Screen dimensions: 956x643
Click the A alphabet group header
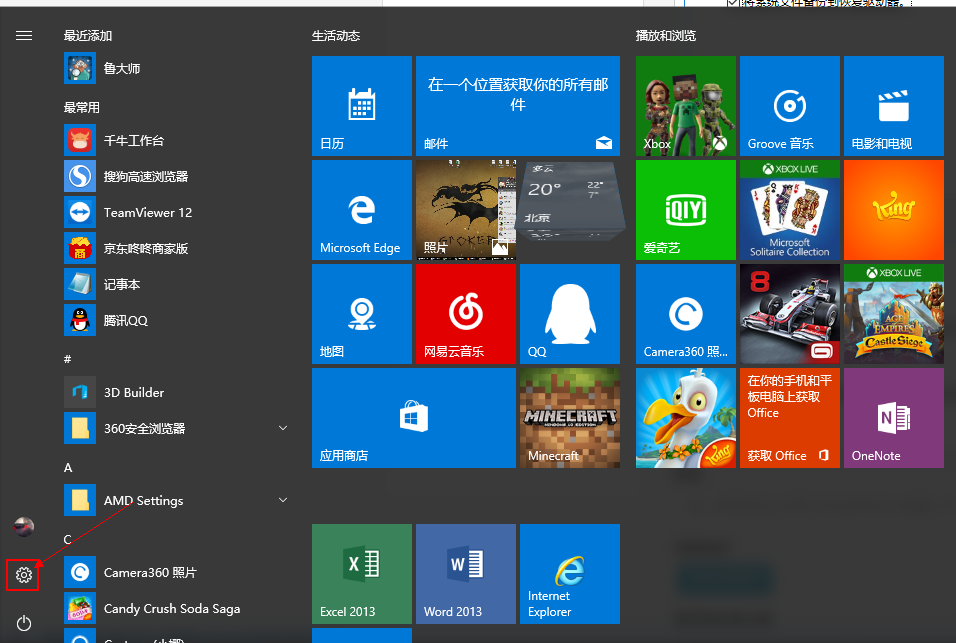68,467
